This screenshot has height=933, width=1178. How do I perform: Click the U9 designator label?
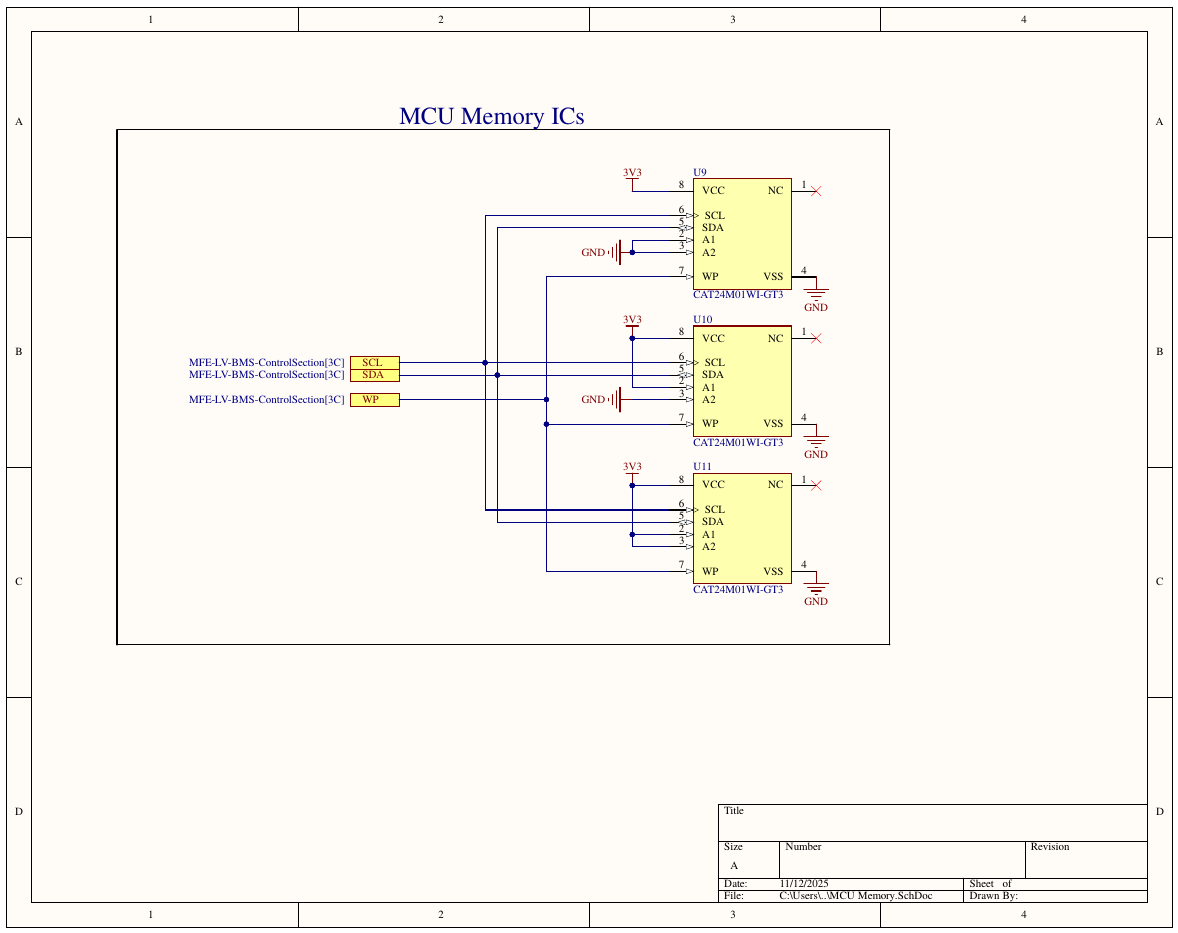pos(699,172)
